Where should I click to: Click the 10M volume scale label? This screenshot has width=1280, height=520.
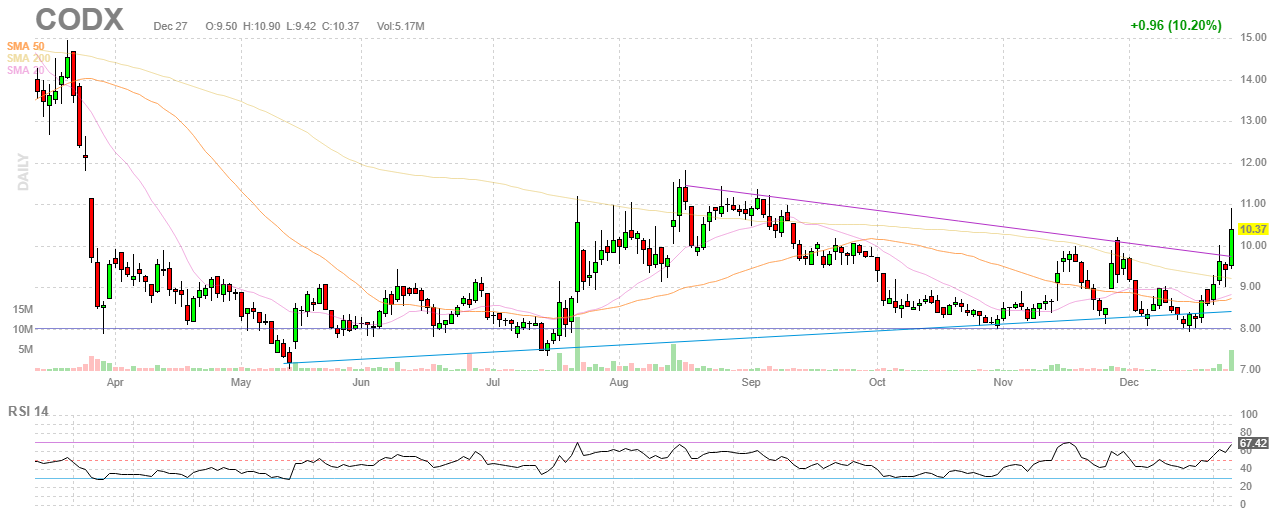click(23, 329)
